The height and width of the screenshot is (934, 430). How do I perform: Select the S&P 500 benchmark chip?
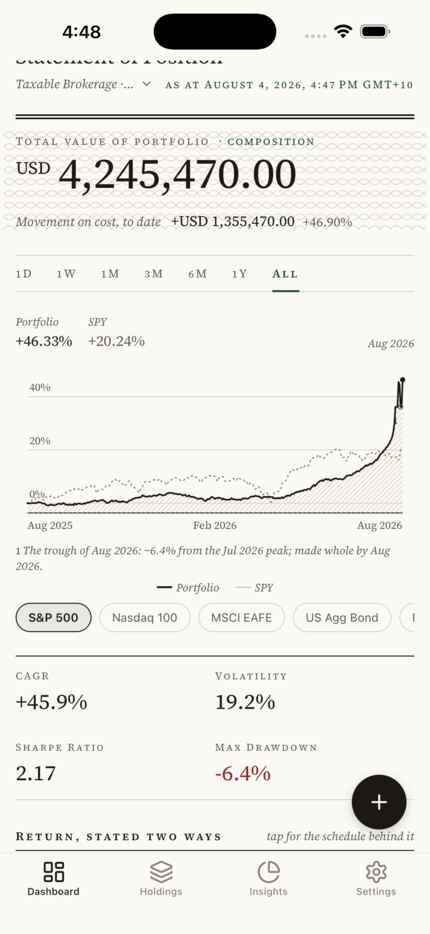coord(53,617)
